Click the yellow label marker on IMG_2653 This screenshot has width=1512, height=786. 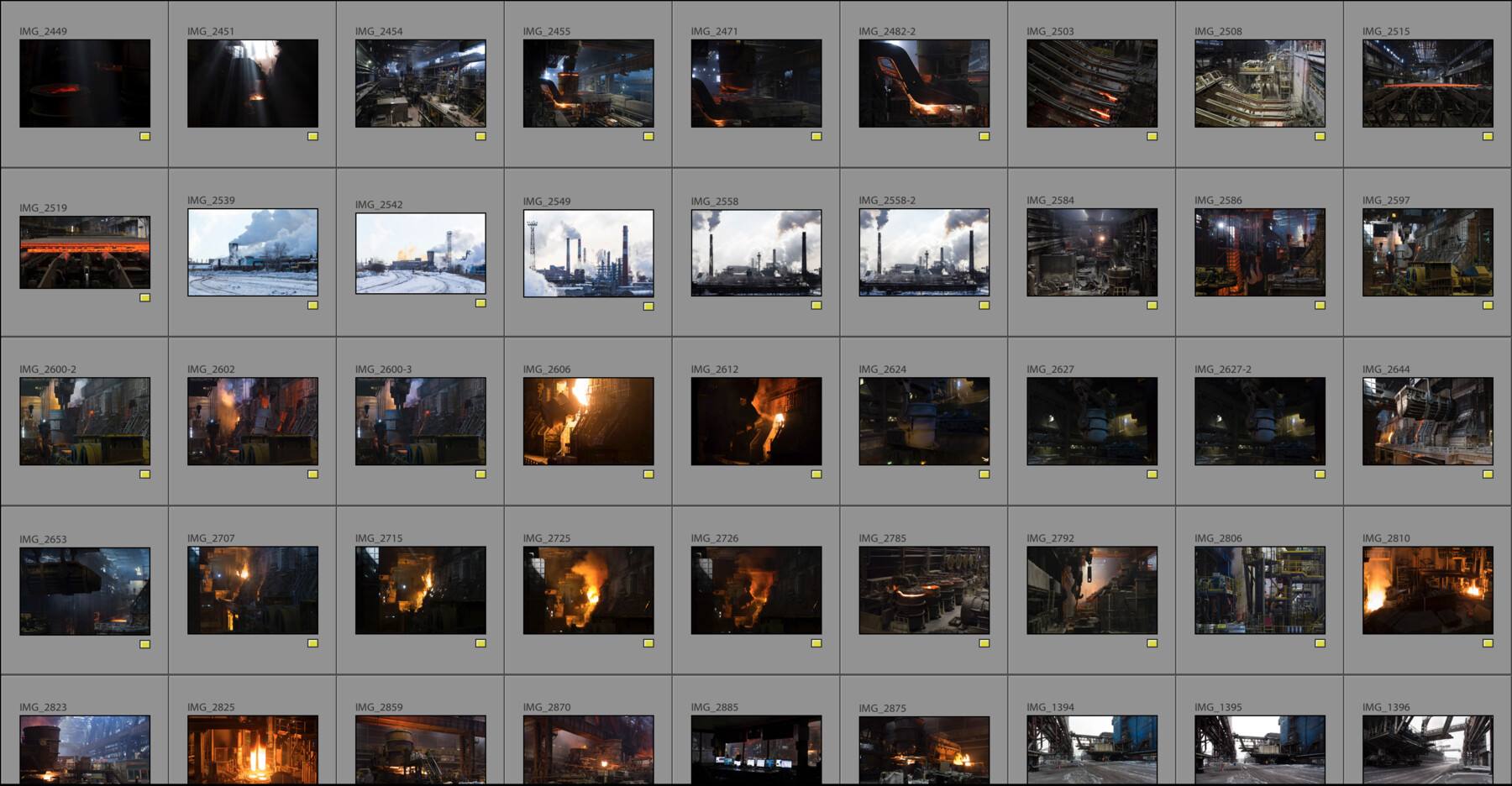146,643
